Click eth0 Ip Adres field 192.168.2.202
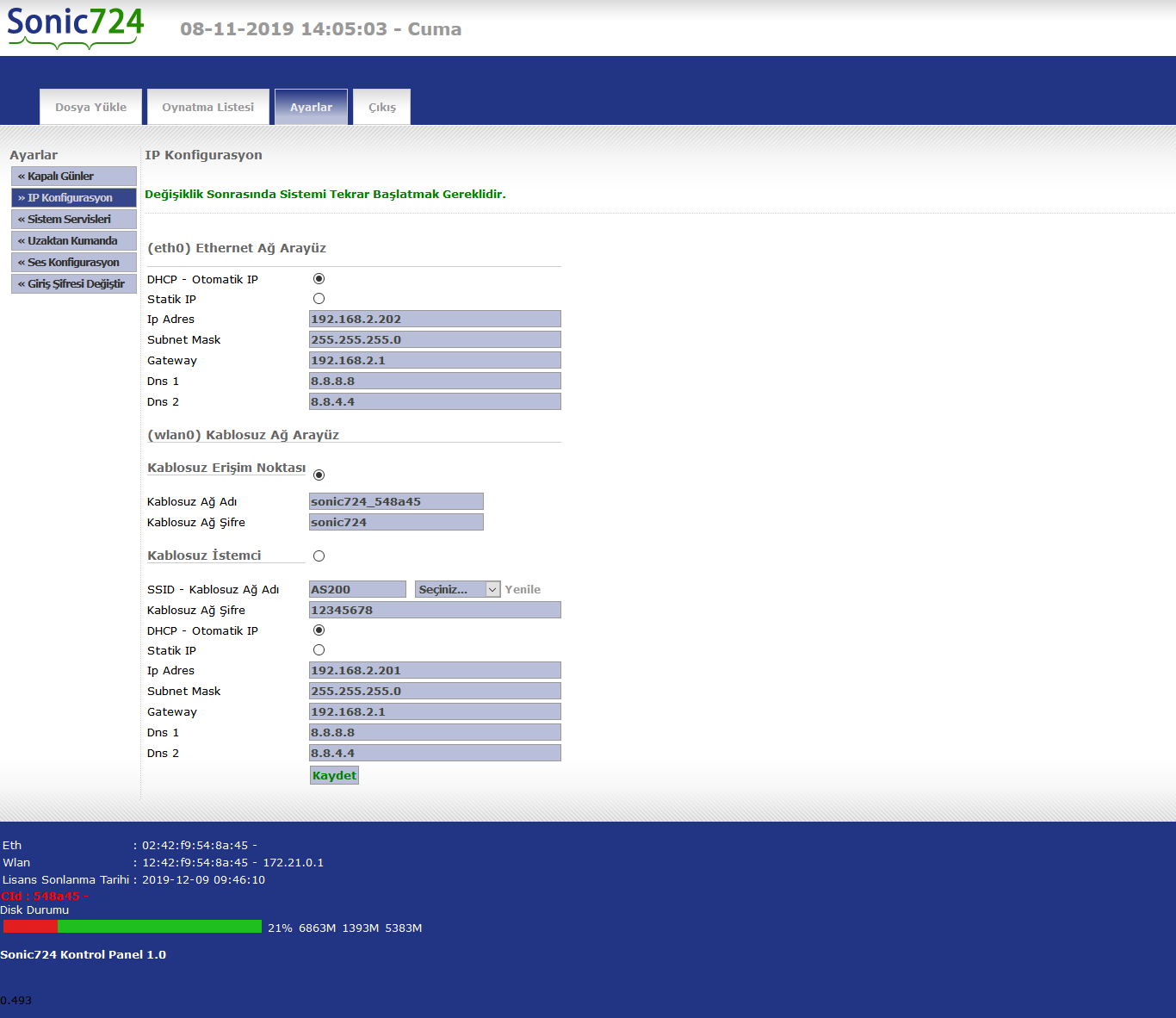This screenshot has height=1018, width=1176. (435, 319)
